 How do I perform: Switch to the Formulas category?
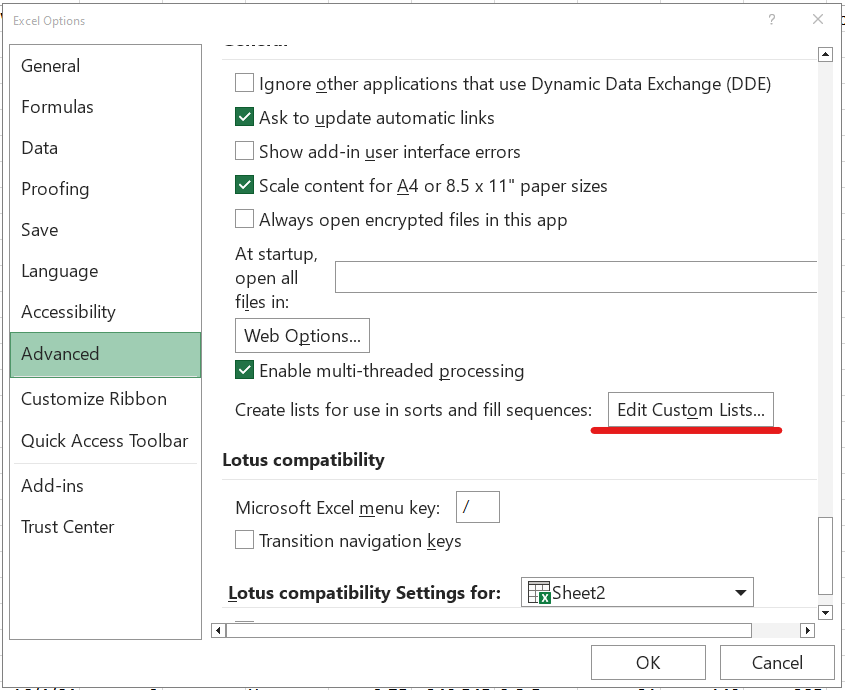pos(57,107)
